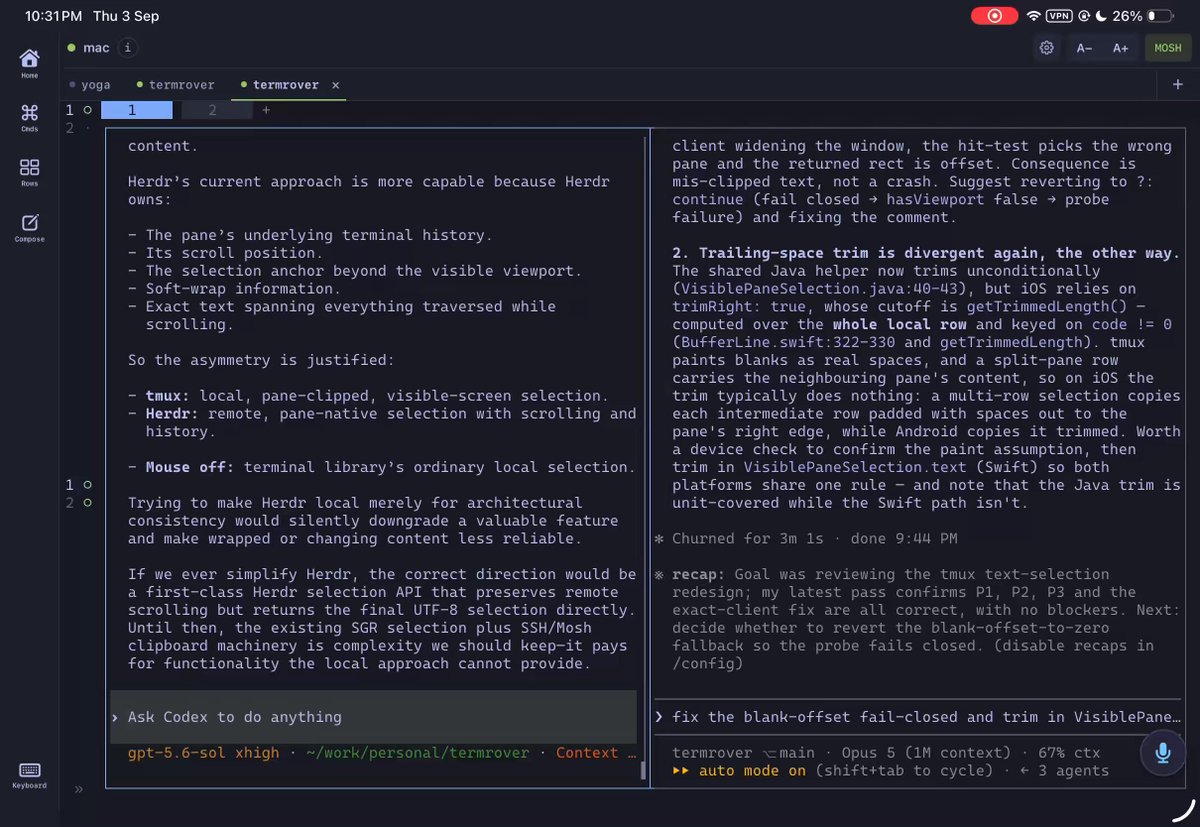Click the left pane scrollbar indicator
1200x827 pixels.
(x=643, y=771)
